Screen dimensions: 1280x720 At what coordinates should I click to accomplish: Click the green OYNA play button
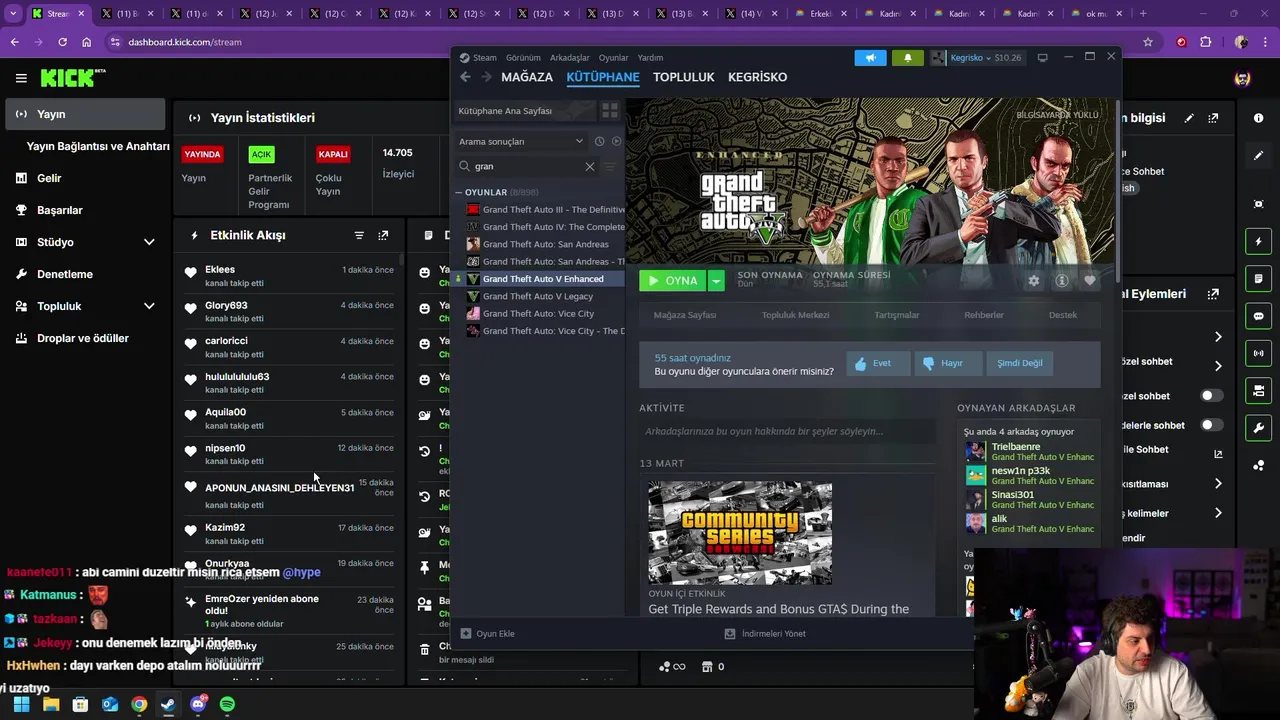click(673, 281)
